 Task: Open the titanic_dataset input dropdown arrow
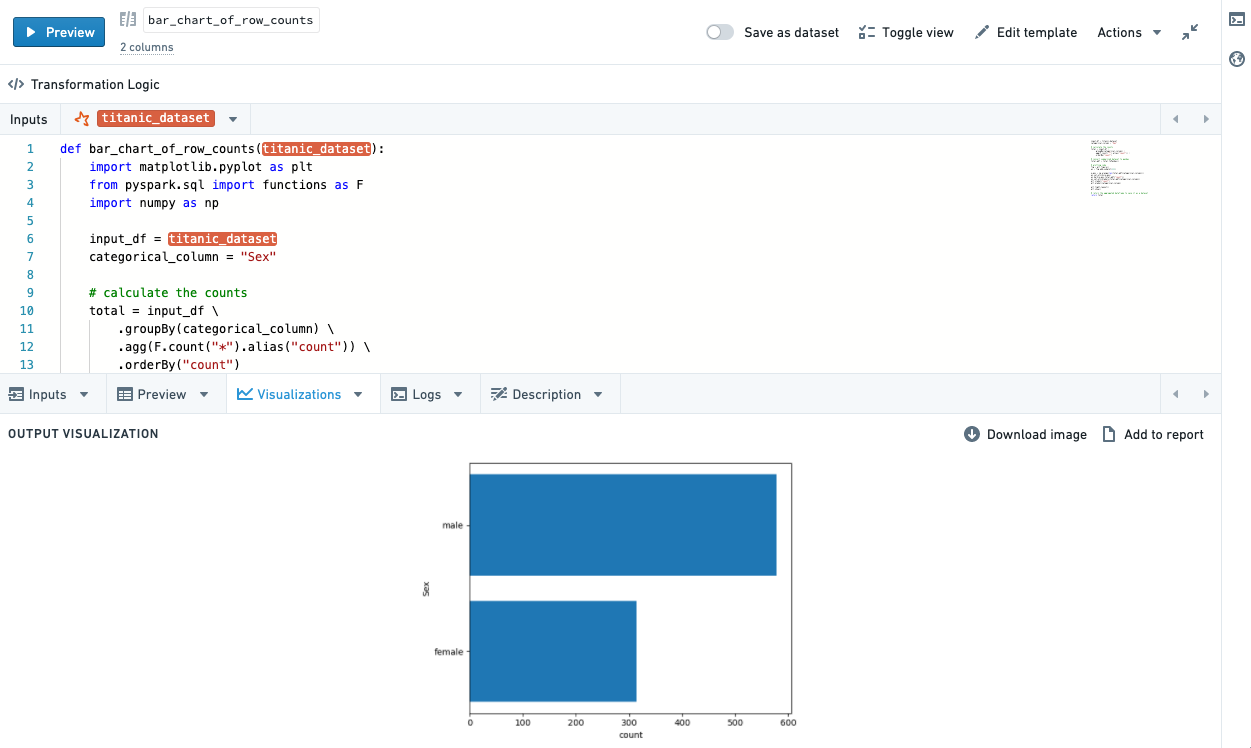pos(233,119)
